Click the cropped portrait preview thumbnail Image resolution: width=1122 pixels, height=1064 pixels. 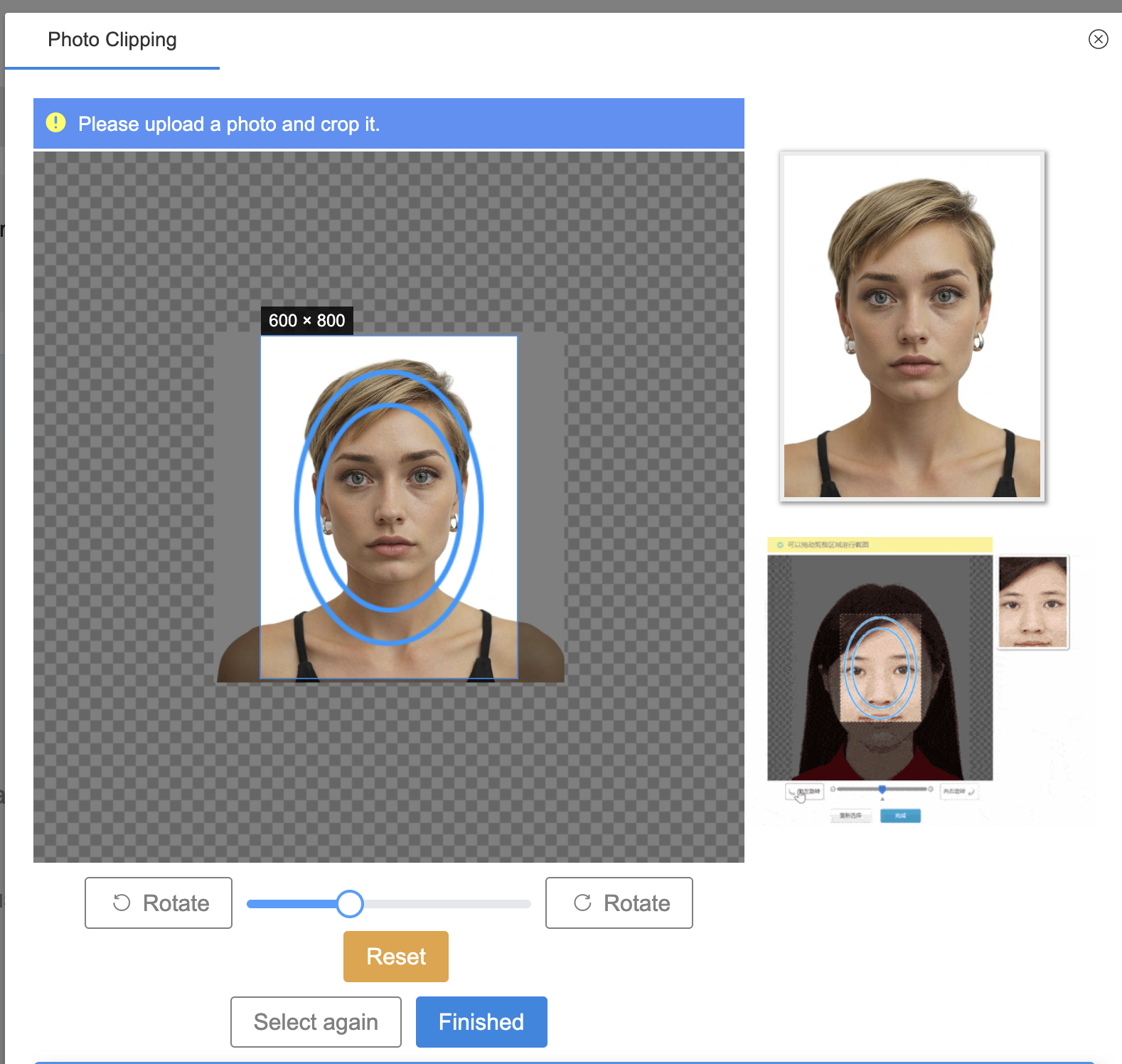(912, 326)
